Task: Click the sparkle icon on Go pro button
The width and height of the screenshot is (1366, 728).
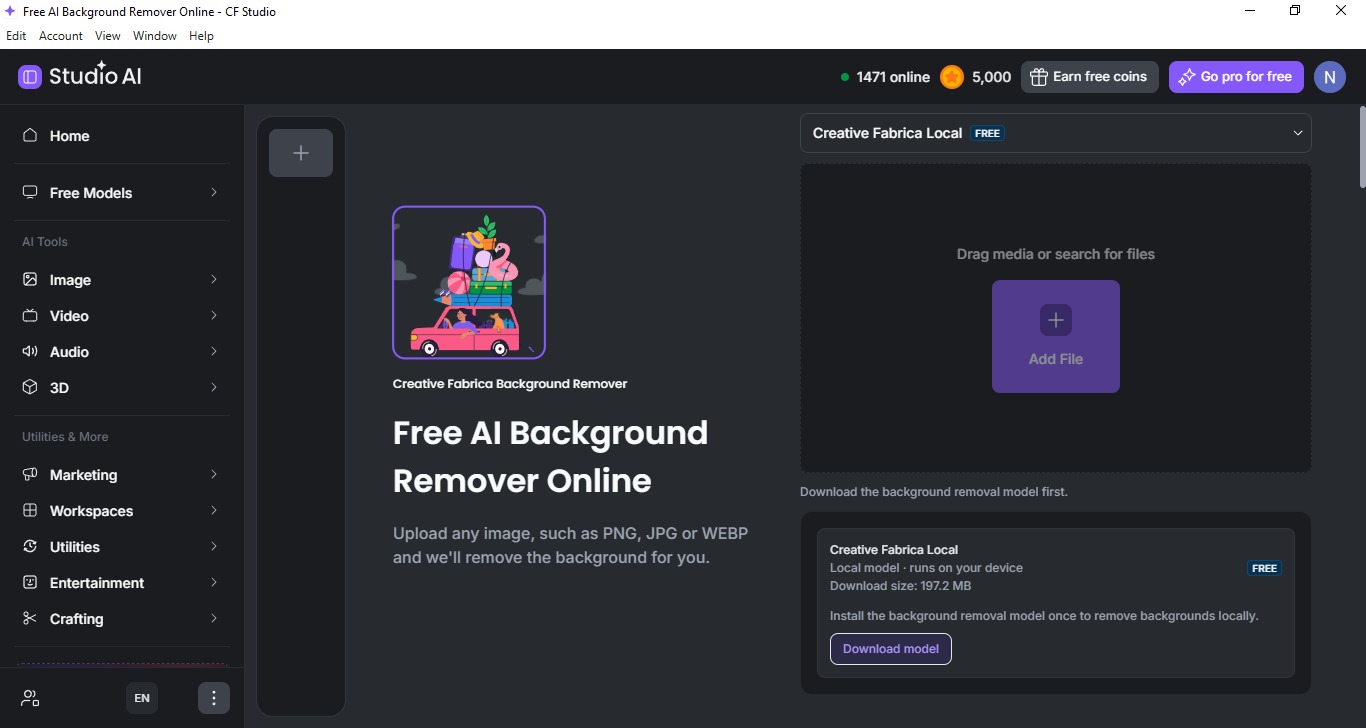Action: pyautogui.click(x=1186, y=77)
